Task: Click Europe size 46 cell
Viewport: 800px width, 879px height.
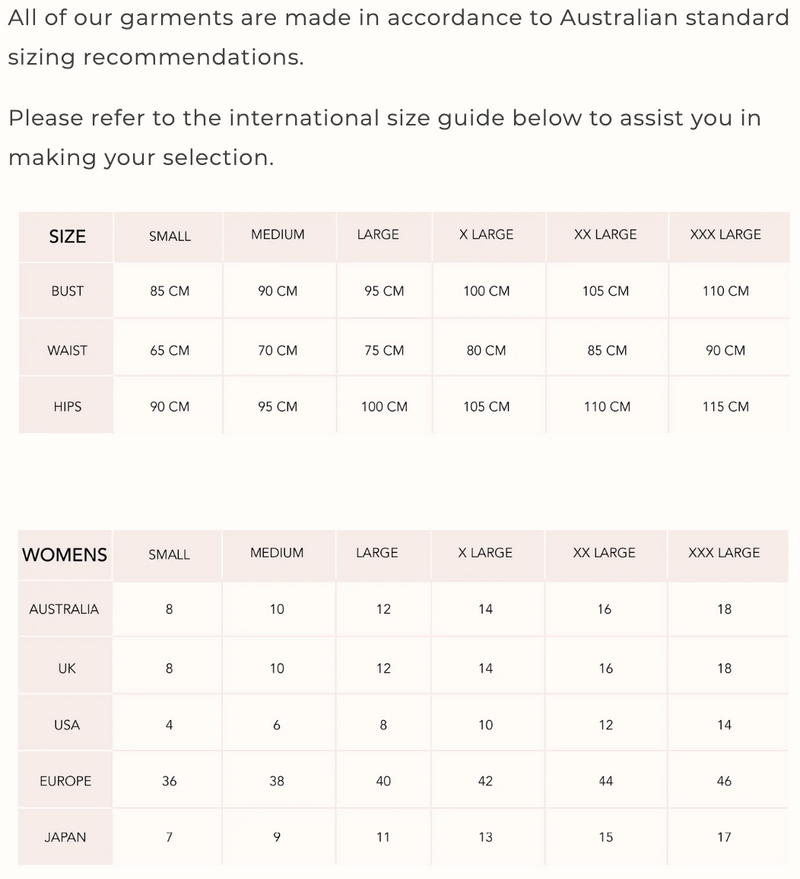Action: click(724, 781)
